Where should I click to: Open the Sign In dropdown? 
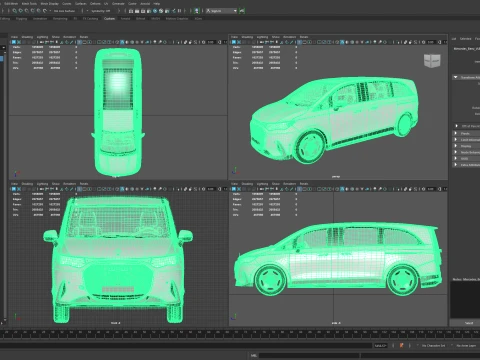pyautogui.click(x=221, y=11)
